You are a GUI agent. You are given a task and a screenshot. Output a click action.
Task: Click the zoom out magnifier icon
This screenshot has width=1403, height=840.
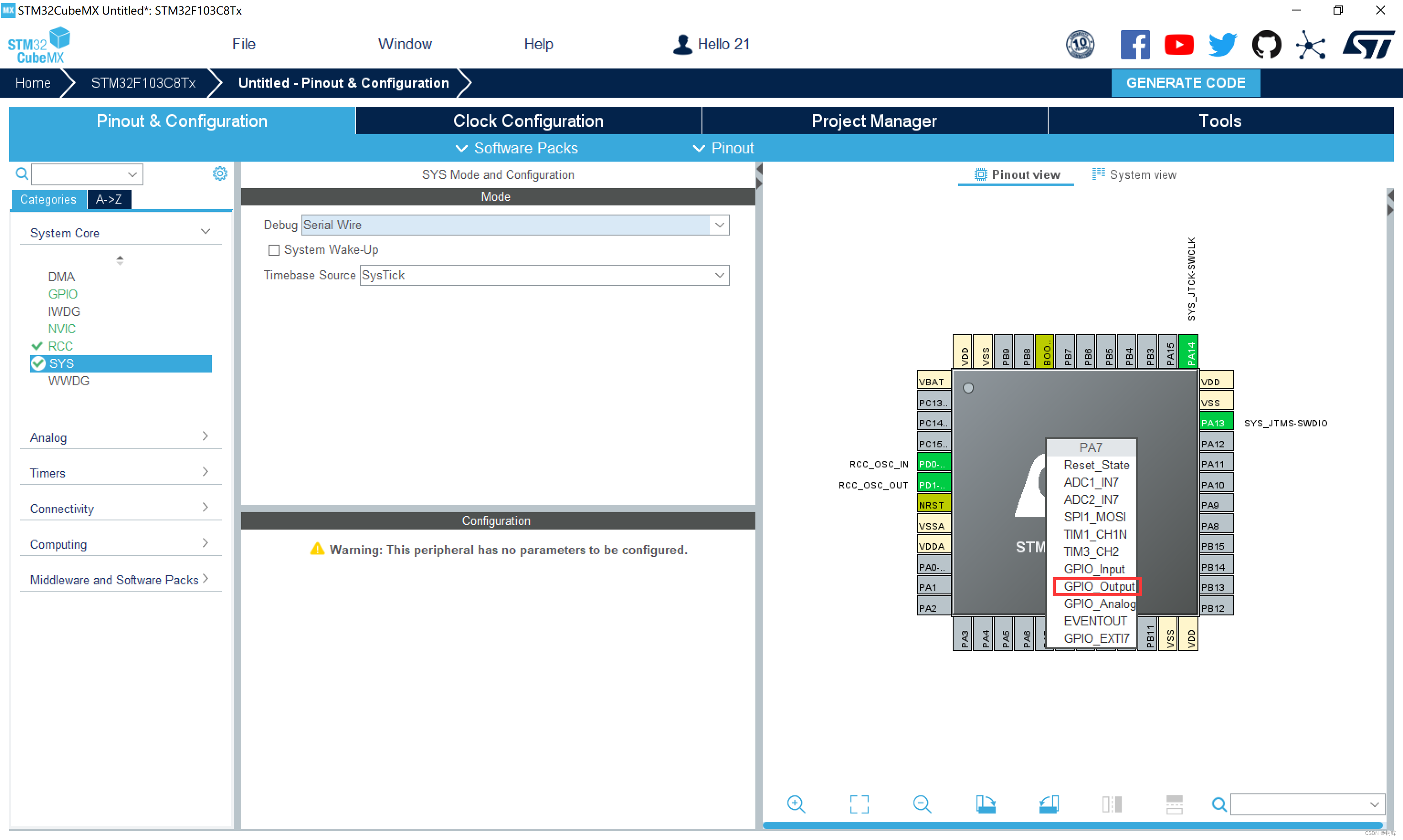point(922,804)
